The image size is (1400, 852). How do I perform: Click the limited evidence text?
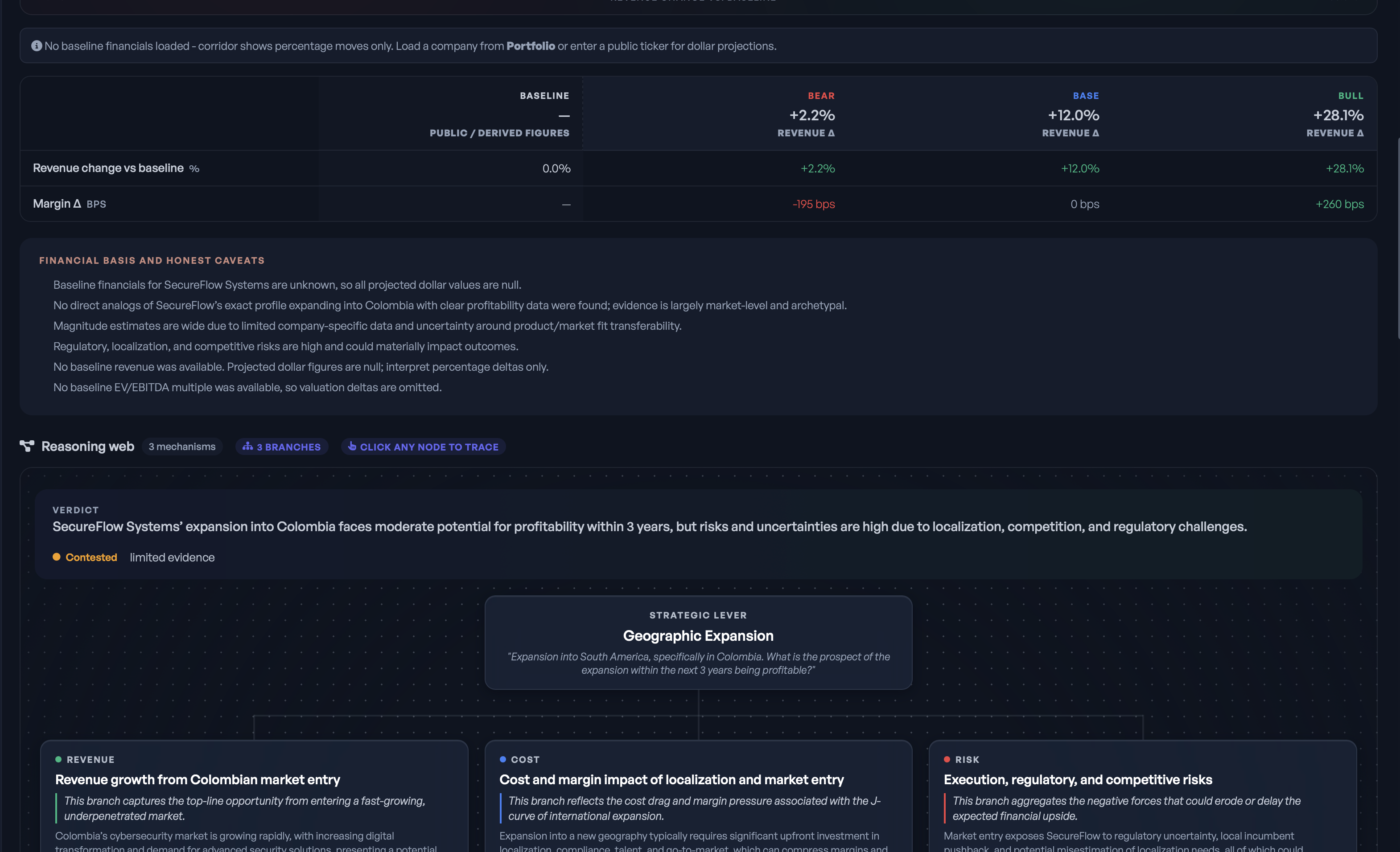pos(172,557)
